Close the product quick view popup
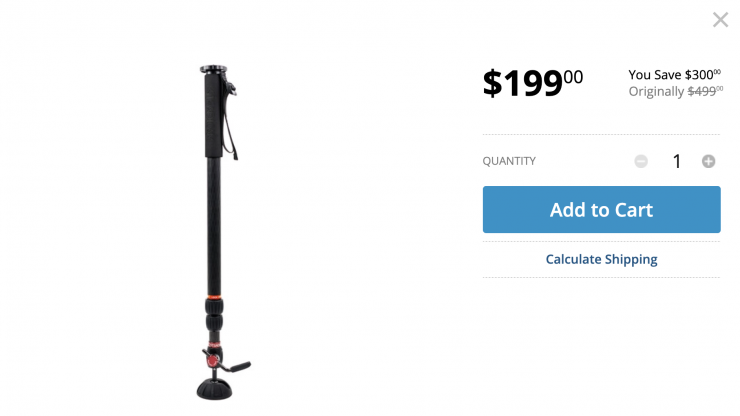 pos(720,20)
